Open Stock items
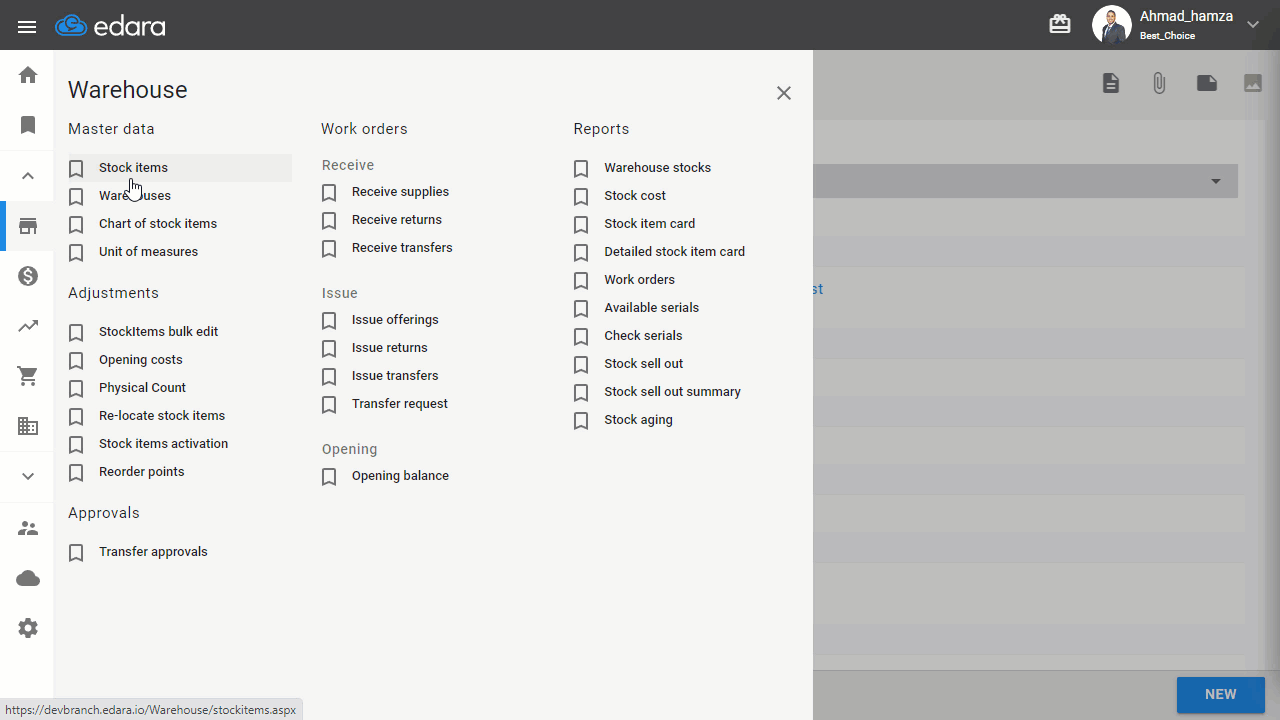Viewport: 1280px width, 720px height. [133, 168]
